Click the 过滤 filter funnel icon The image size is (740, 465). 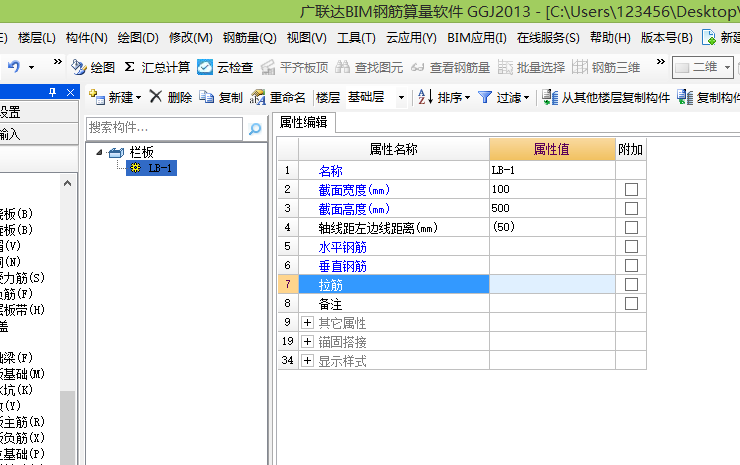click(x=485, y=97)
